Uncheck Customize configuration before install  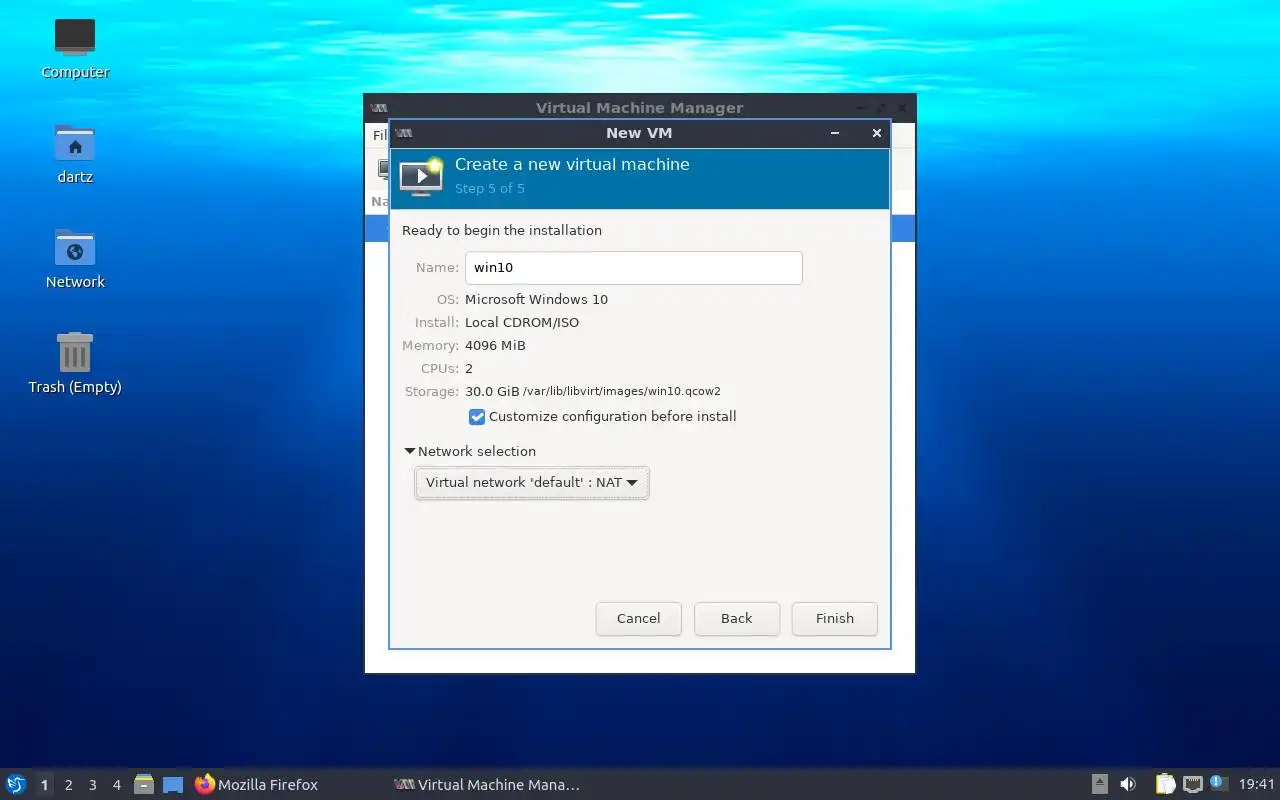(477, 416)
